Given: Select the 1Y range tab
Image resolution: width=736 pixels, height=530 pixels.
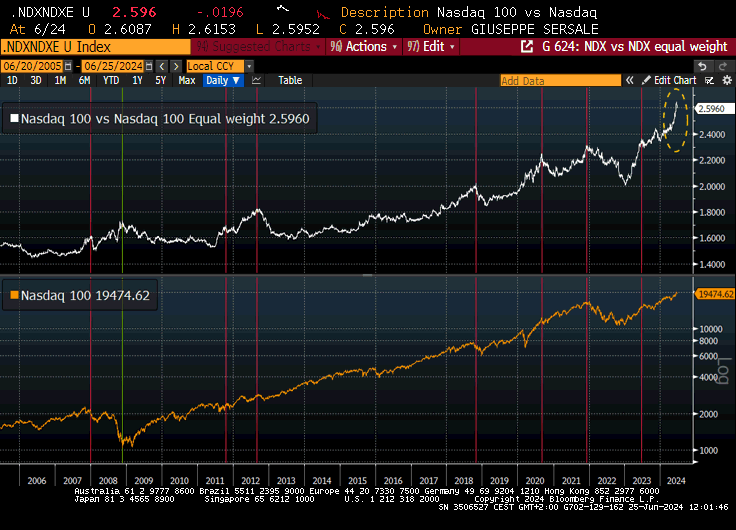Looking at the screenshot, I should pos(137,80).
